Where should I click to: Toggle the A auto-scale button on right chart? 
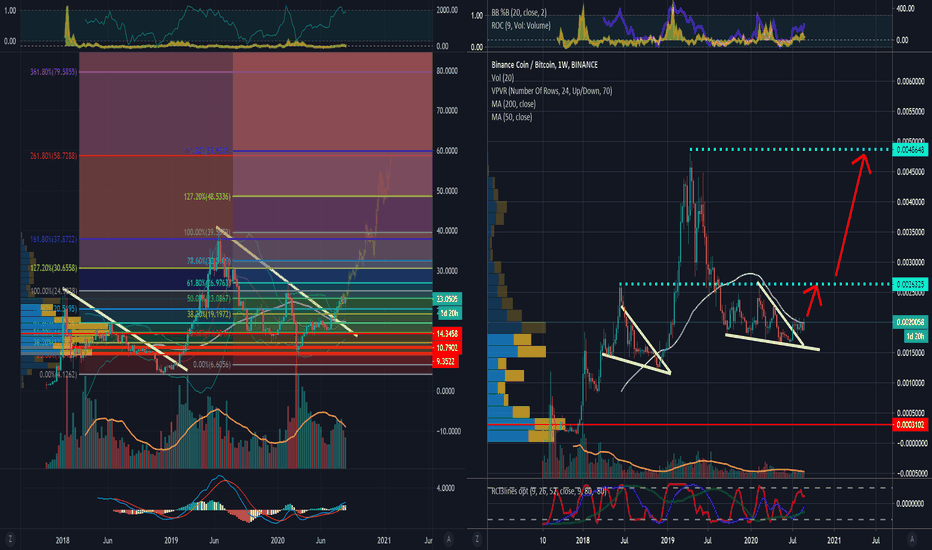(912, 539)
